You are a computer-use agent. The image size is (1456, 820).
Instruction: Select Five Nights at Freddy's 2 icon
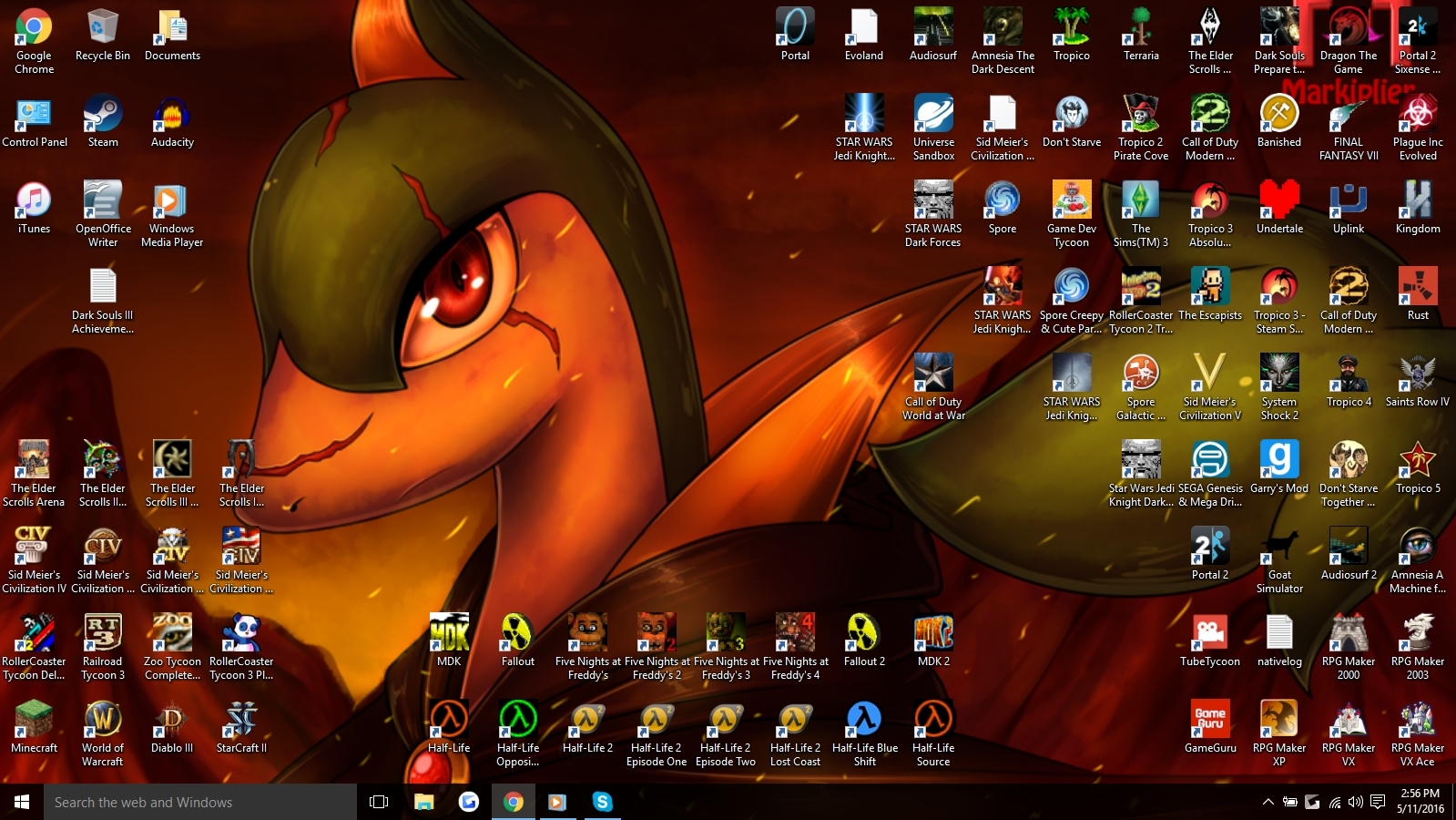tap(657, 648)
